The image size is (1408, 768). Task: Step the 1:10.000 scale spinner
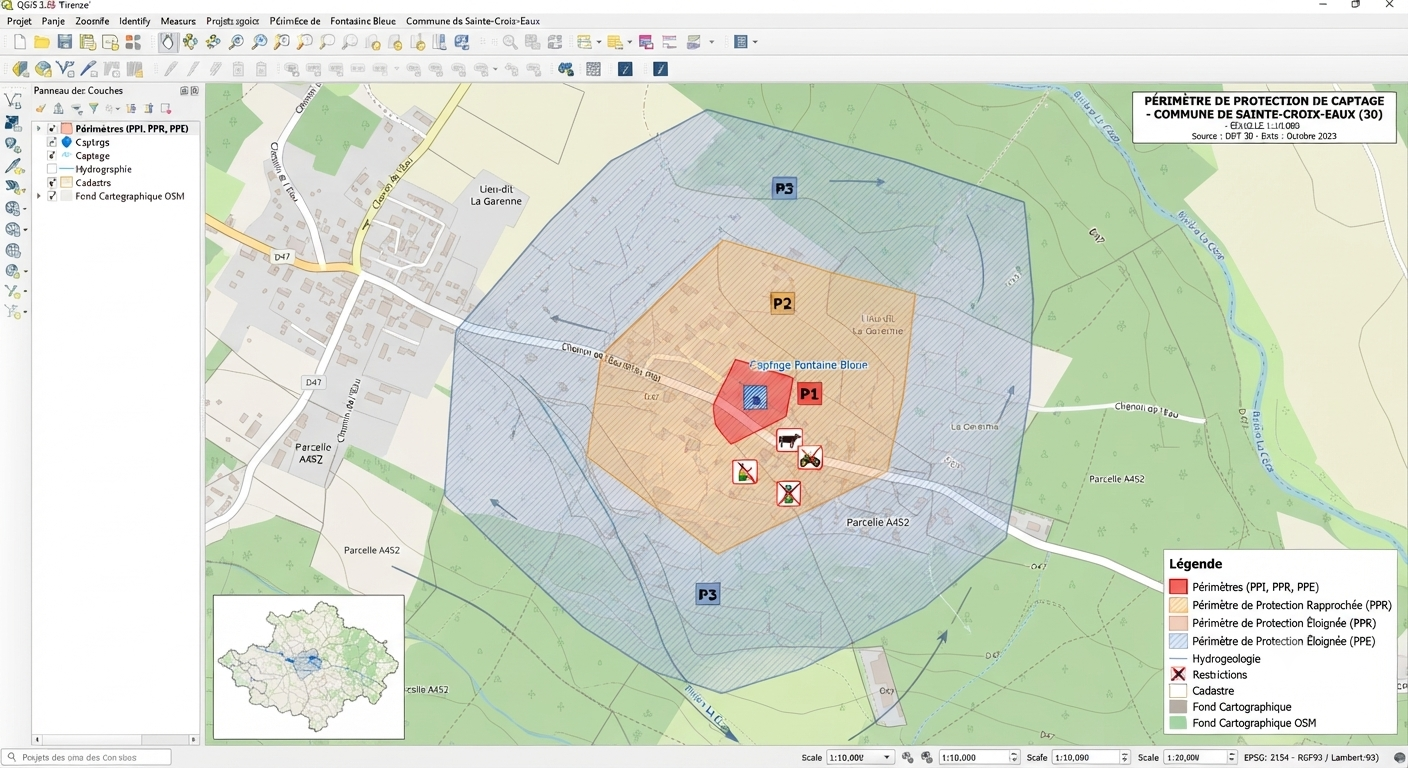(x=1014, y=758)
